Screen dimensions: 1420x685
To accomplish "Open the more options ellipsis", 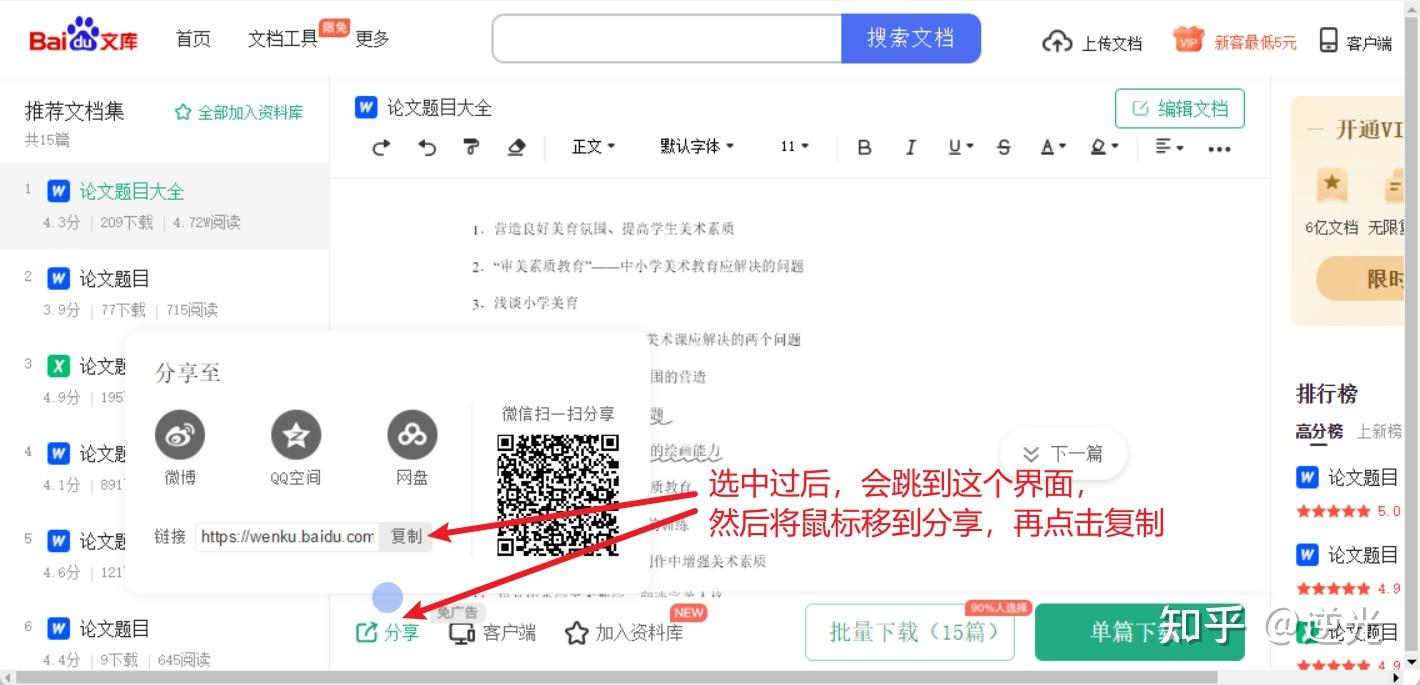I will point(1219,149).
